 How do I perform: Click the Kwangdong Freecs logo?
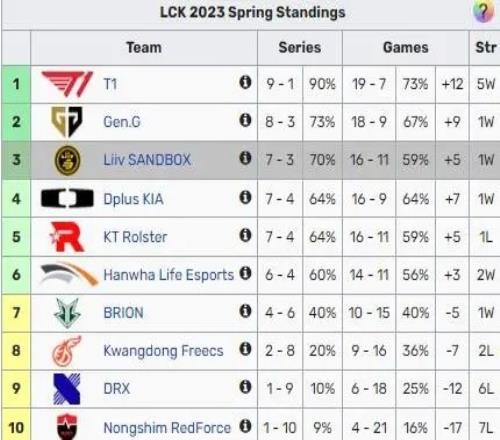coord(67,351)
